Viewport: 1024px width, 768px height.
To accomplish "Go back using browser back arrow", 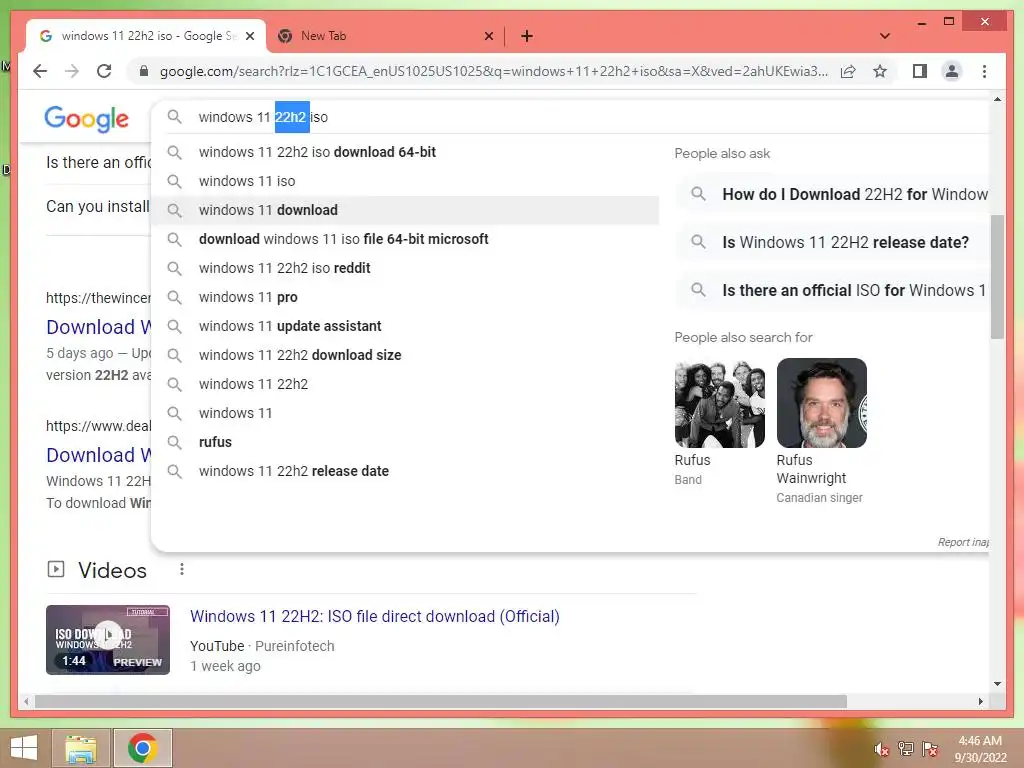I will pos(40,71).
